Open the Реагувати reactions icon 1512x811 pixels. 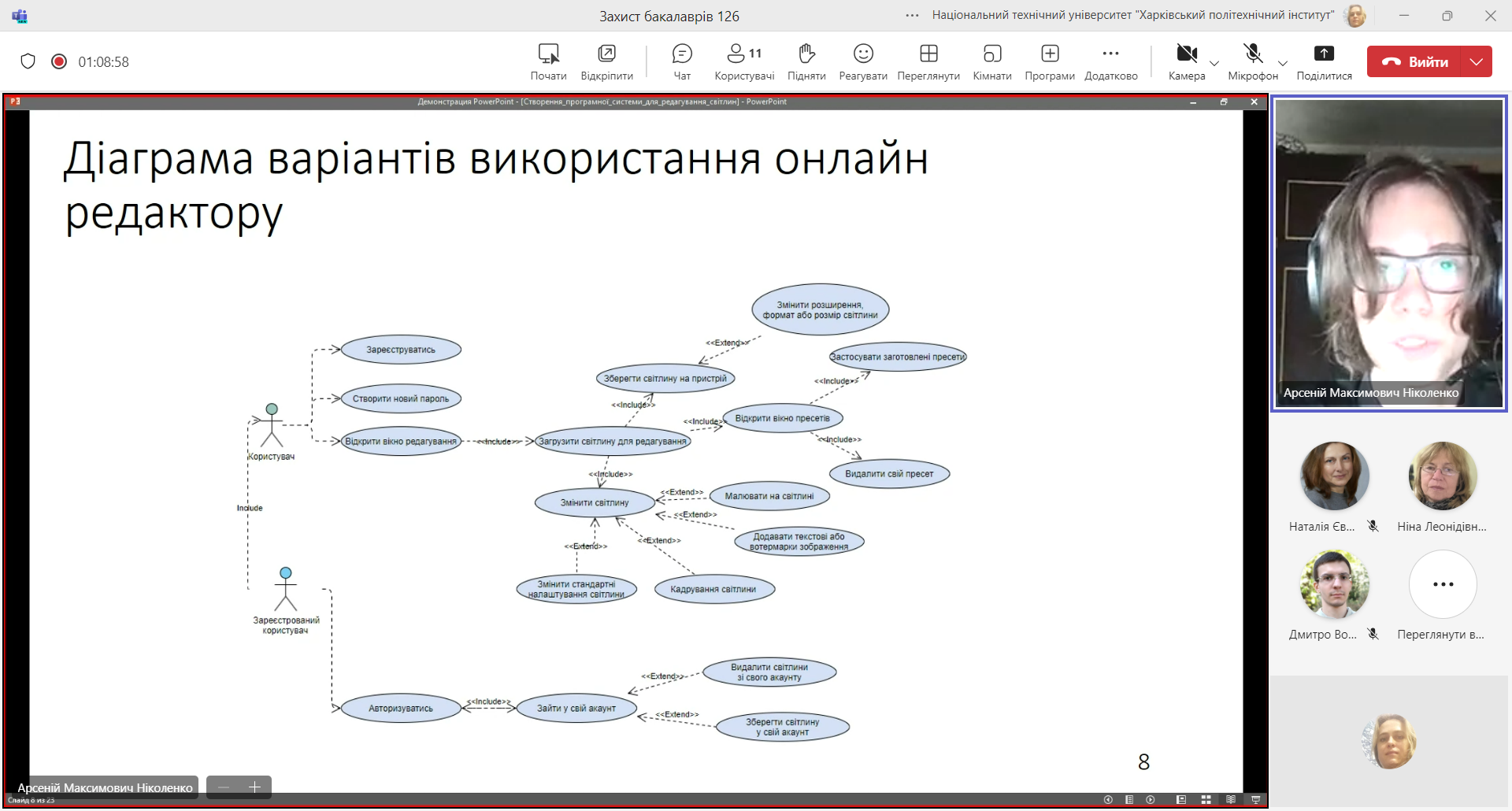pyautogui.click(x=863, y=54)
